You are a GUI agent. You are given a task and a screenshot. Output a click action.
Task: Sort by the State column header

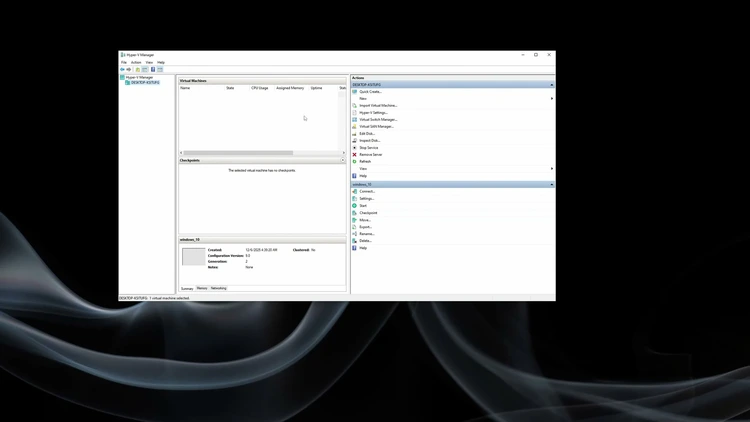click(x=230, y=88)
